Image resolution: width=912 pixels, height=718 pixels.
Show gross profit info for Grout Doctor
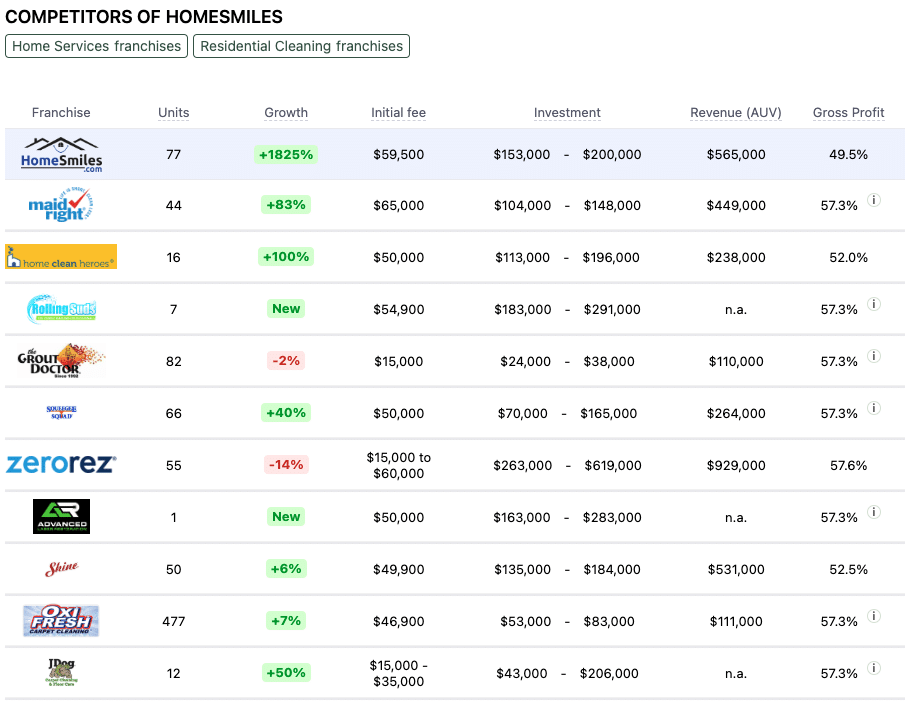point(874,356)
